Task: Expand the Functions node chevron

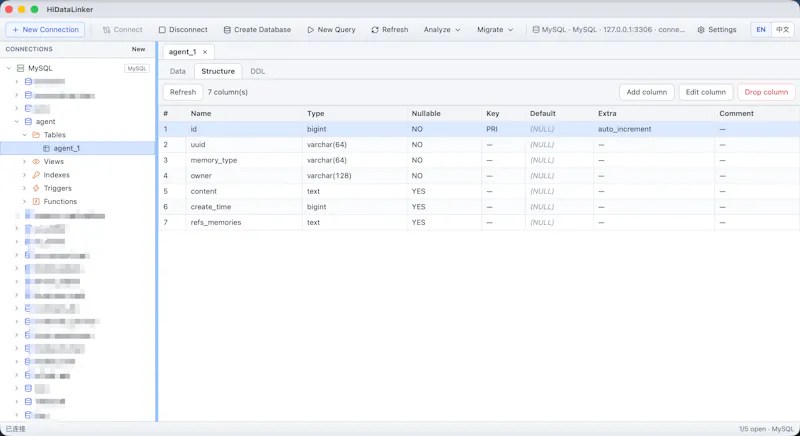Action: click(x=24, y=201)
